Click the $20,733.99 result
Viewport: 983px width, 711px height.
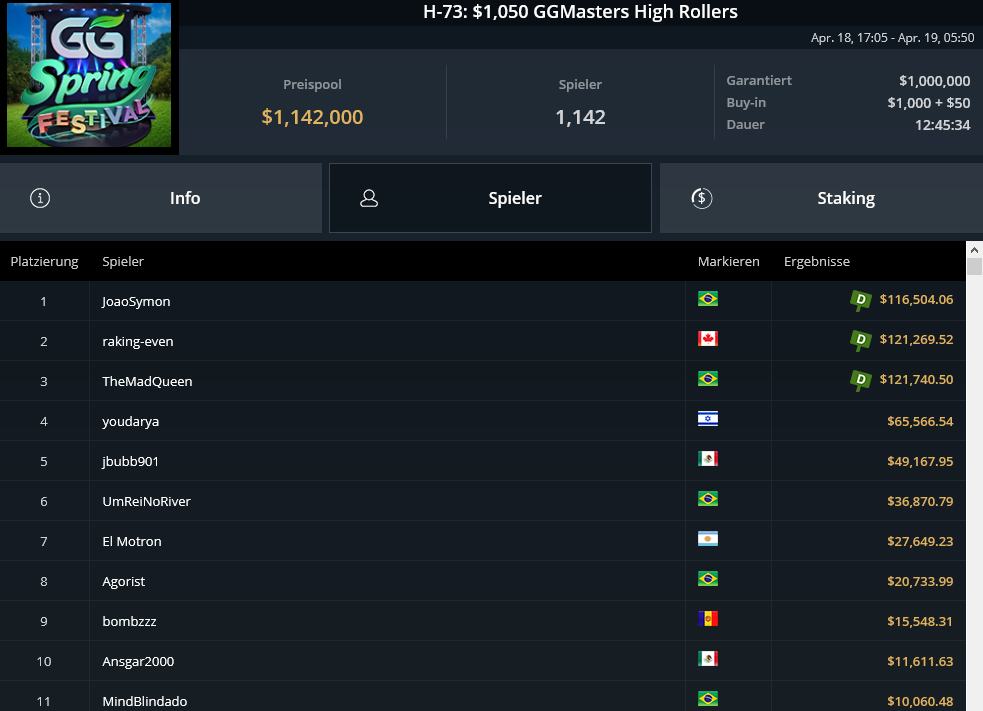[920, 582]
